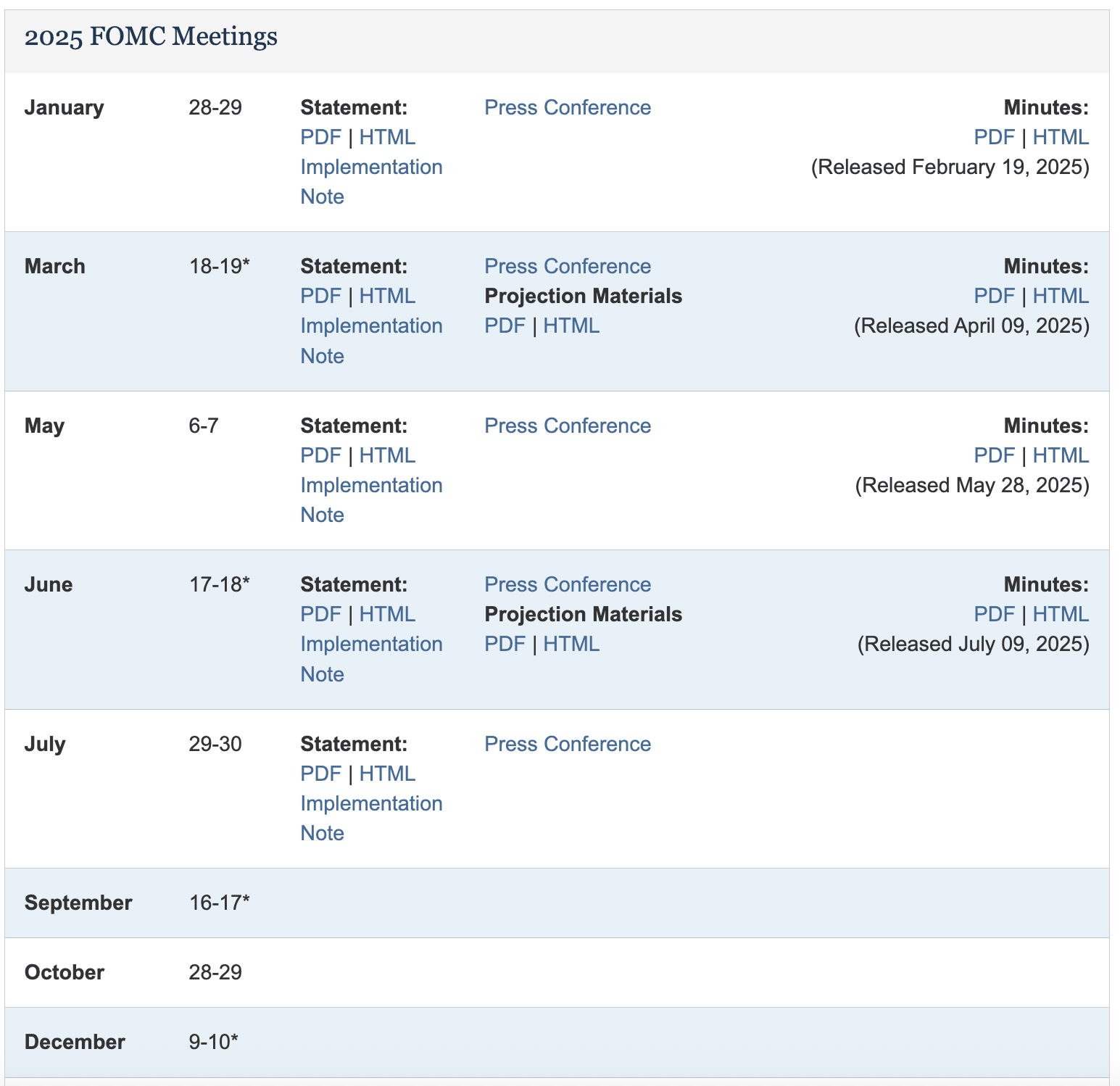Open July statement HTML link
1120x1086 pixels.
387,774
